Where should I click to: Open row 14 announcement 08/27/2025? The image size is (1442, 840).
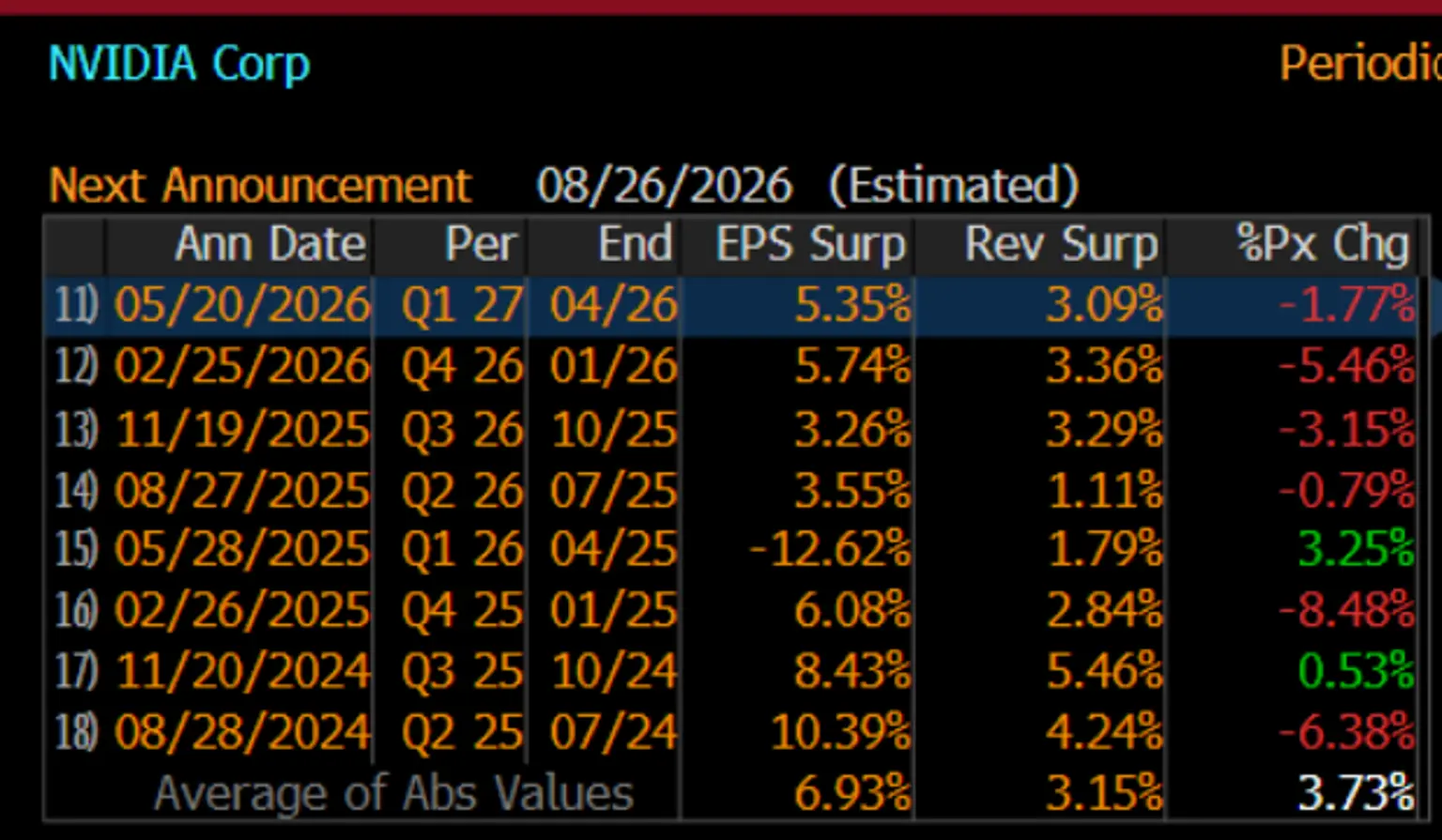[731, 490]
